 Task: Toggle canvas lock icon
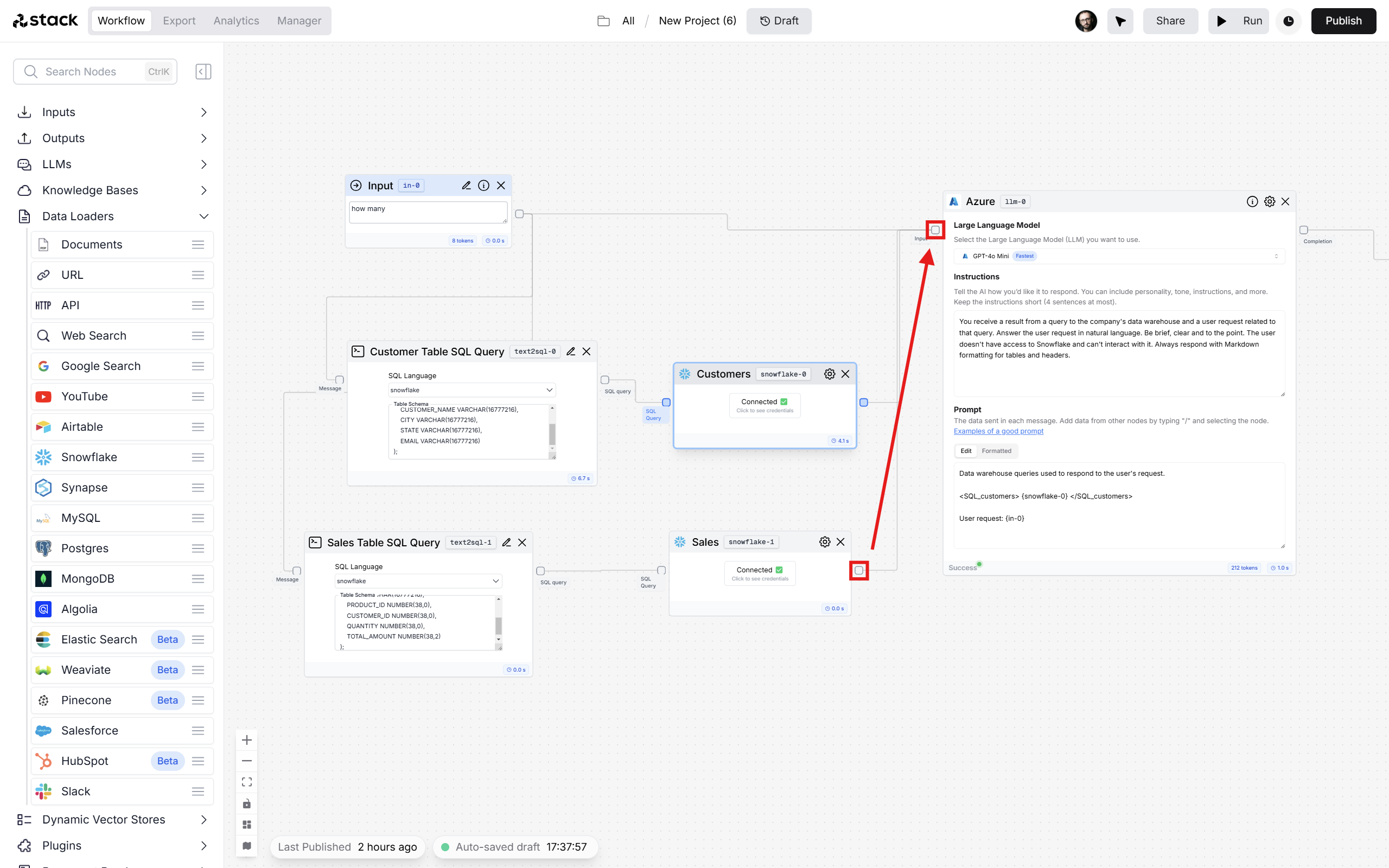tap(247, 803)
